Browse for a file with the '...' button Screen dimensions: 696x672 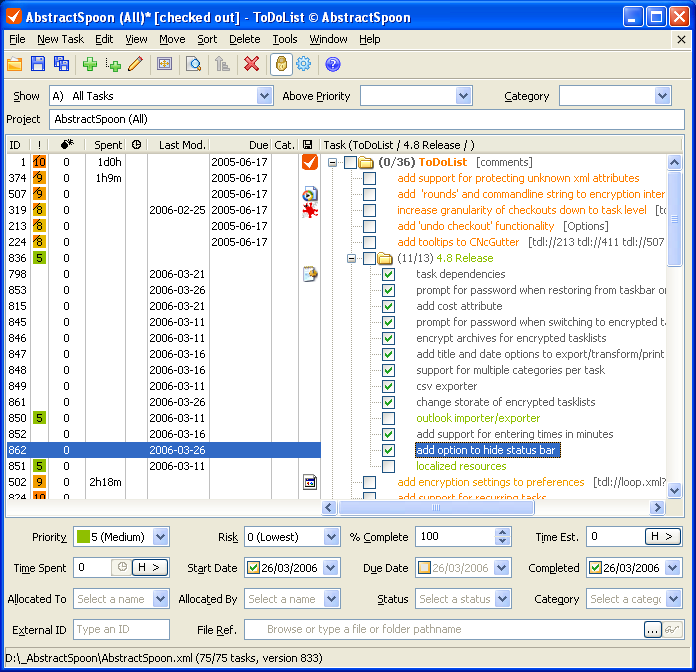click(652, 629)
